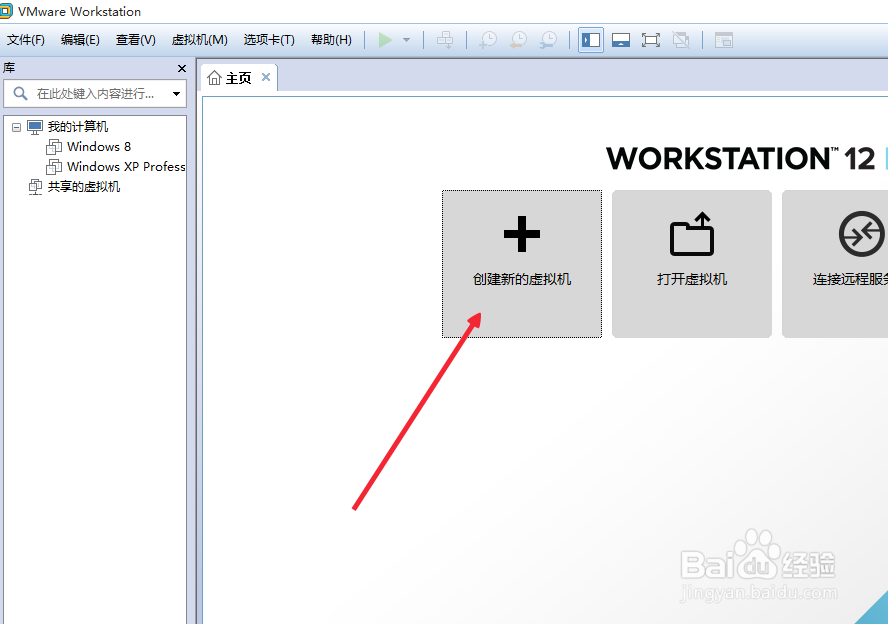Close the 主页 tab
The image size is (888, 624).
(266, 77)
